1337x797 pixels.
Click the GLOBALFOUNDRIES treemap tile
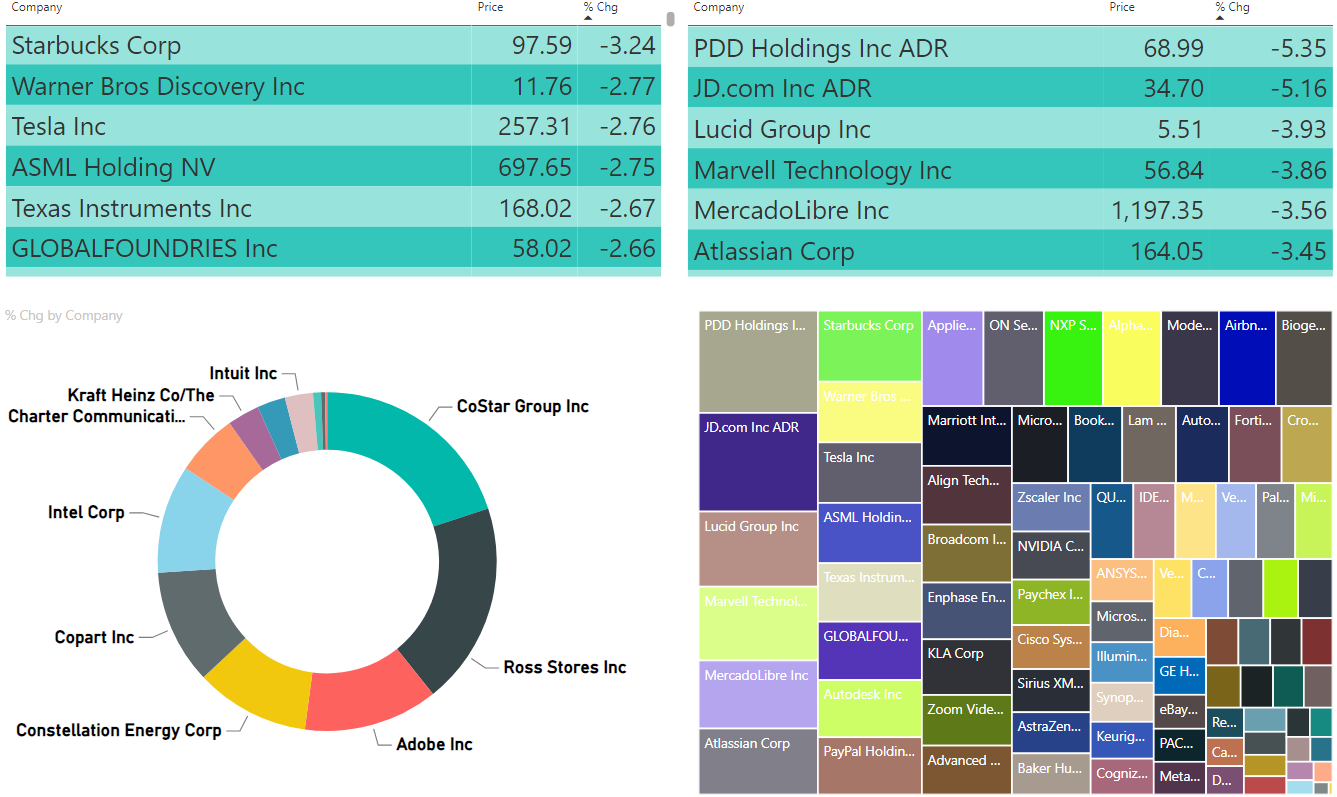coord(869,650)
